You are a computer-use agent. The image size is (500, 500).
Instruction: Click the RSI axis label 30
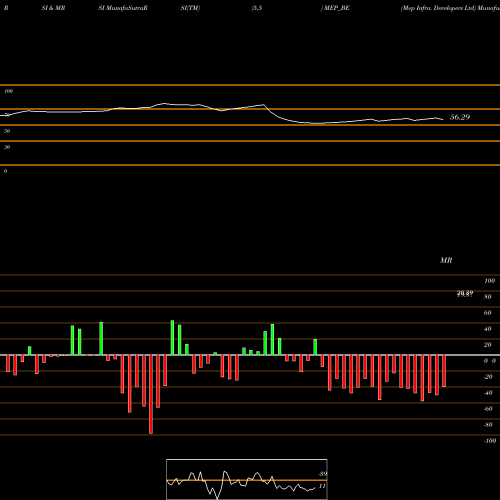point(7,147)
